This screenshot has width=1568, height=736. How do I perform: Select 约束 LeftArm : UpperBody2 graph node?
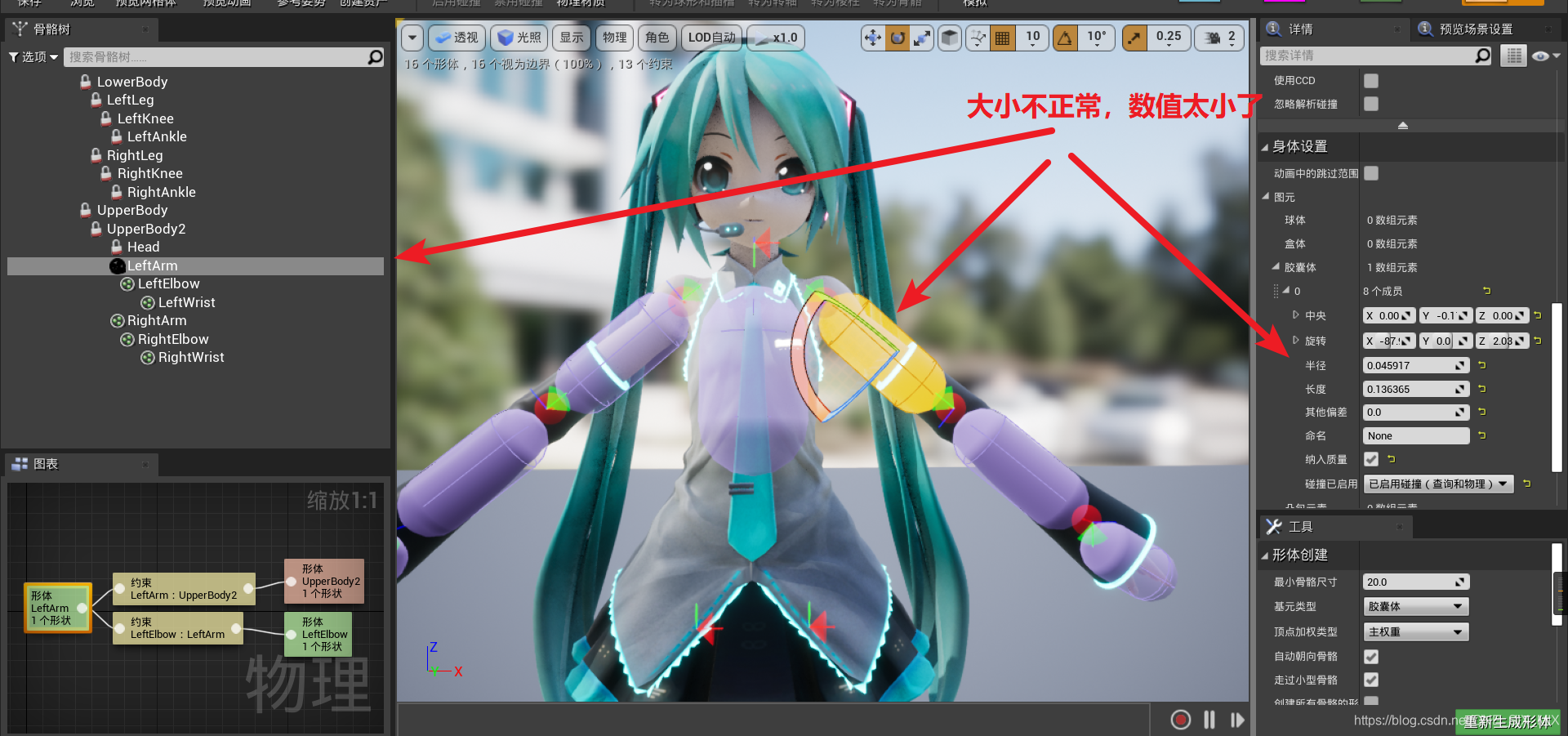pyautogui.click(x=184, y=589)
